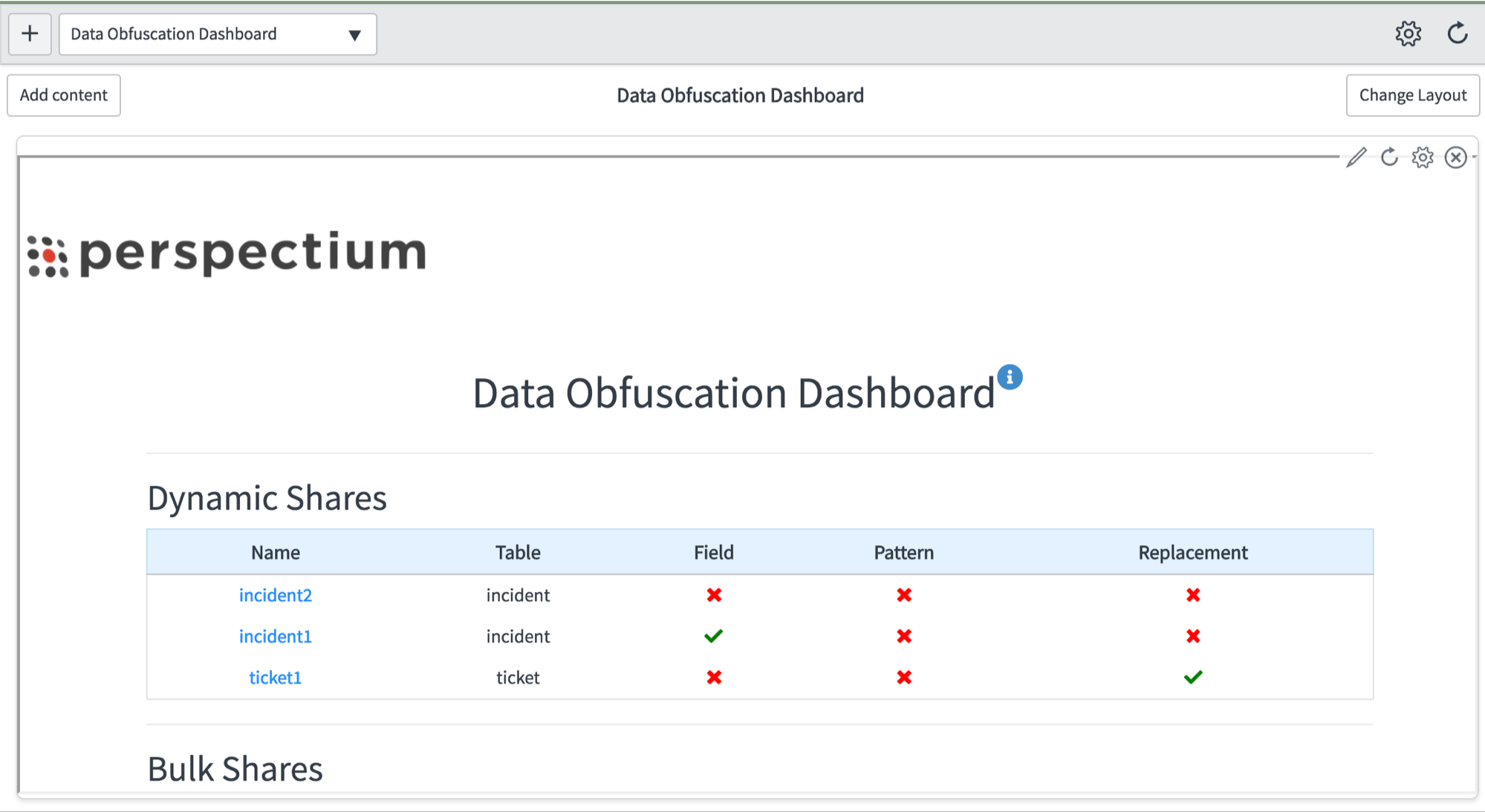
Task: Click red X in incident2 Pattern column
Action: pyautogui.click(x=904, y=595)
